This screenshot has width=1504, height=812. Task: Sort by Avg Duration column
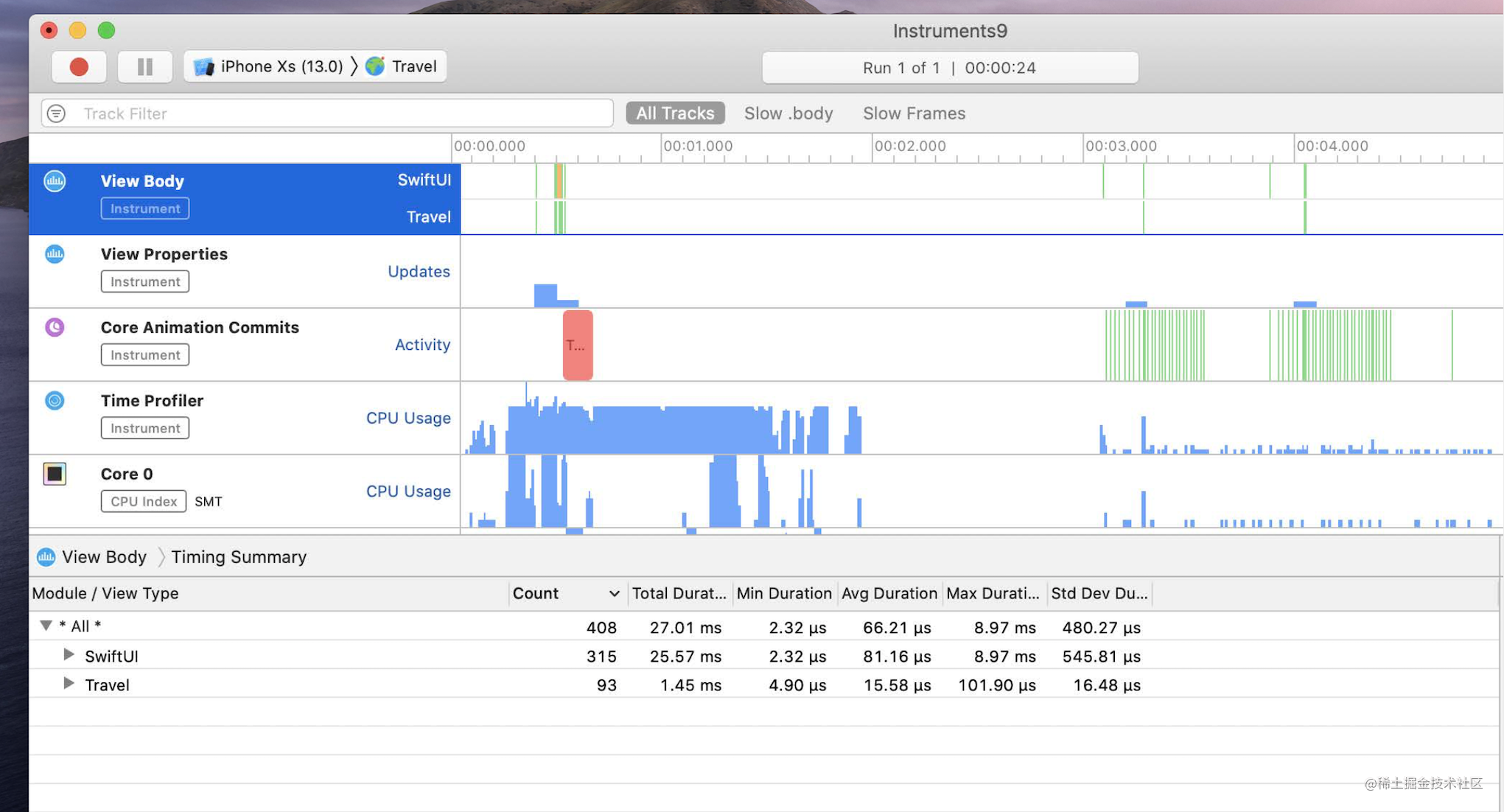point(889,593)
